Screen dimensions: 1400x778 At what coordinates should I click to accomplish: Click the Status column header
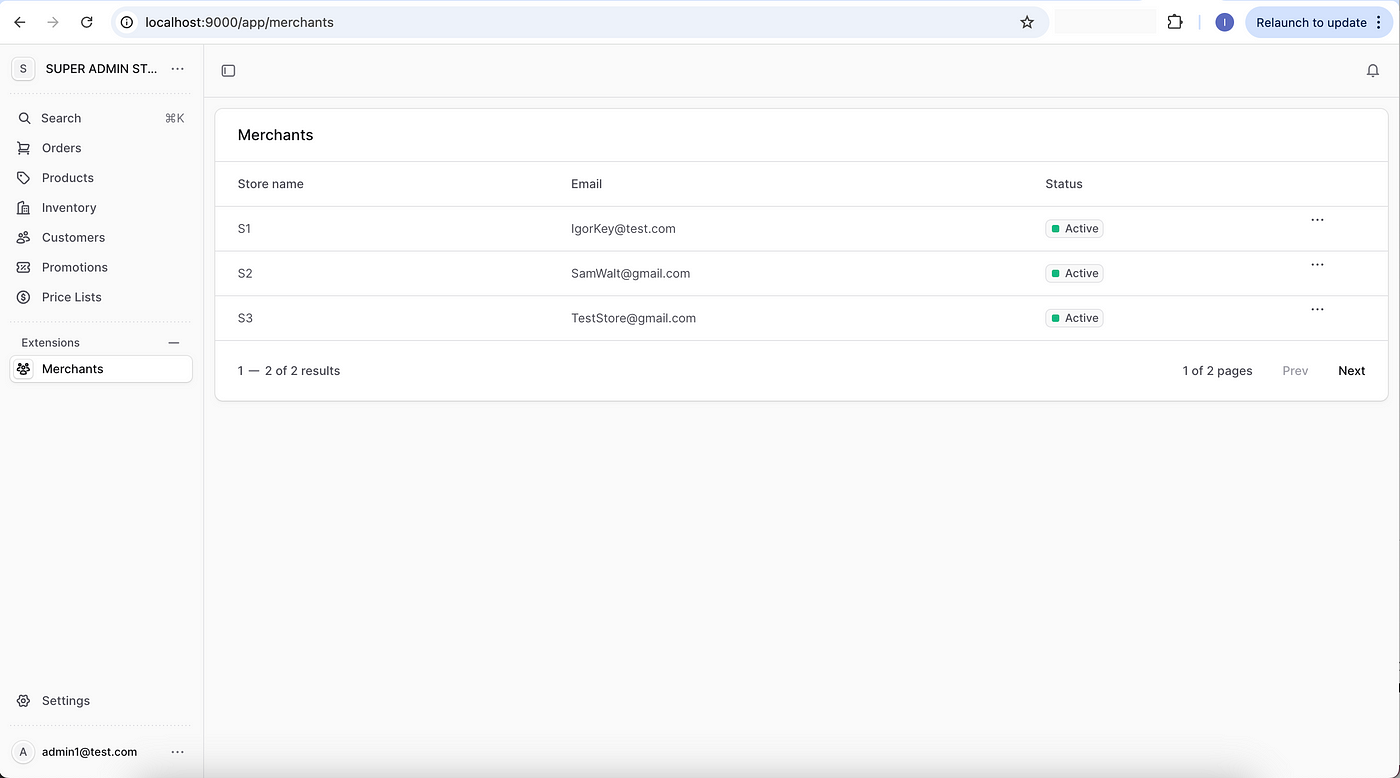[x=1064, y=184]
